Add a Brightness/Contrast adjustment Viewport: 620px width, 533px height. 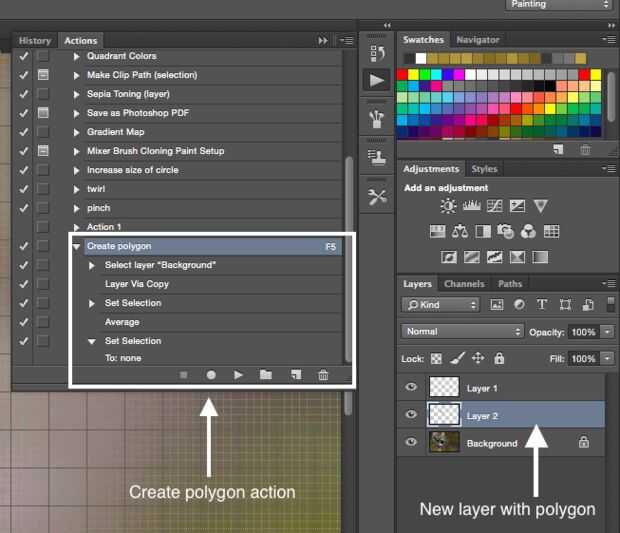click(448, 206)
